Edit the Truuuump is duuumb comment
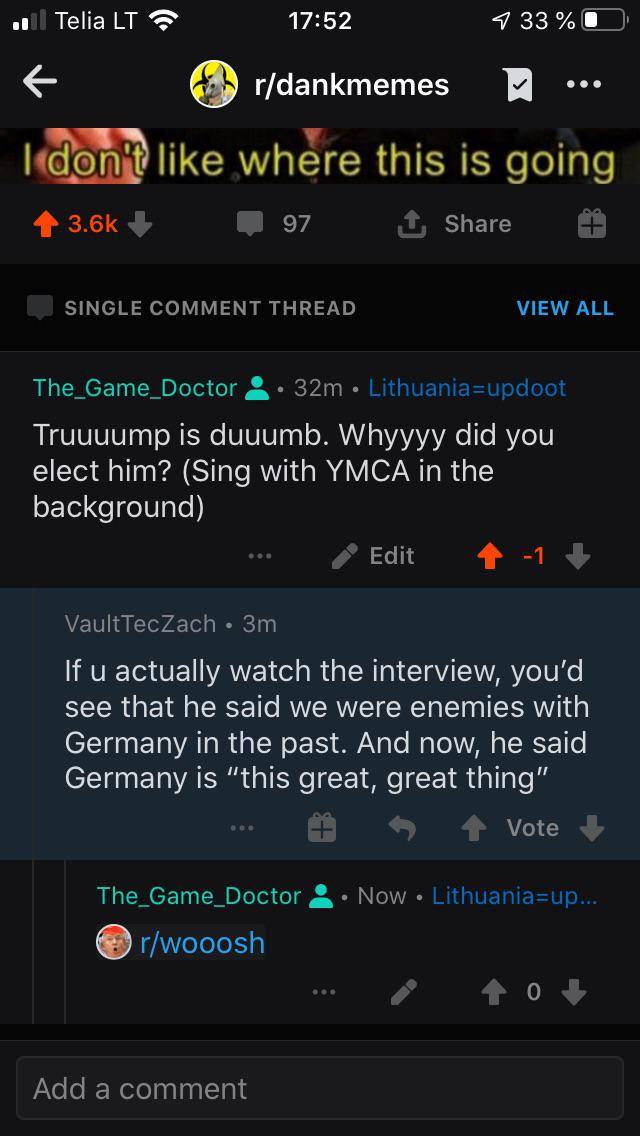 click(373, 556)
